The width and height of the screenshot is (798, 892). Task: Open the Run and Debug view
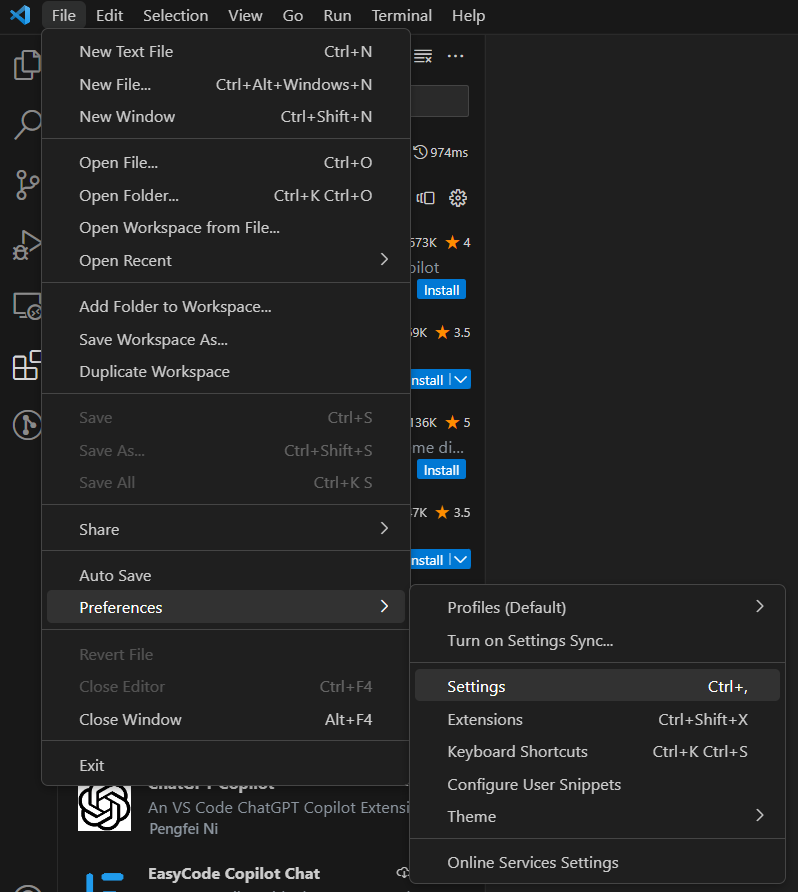26,245
